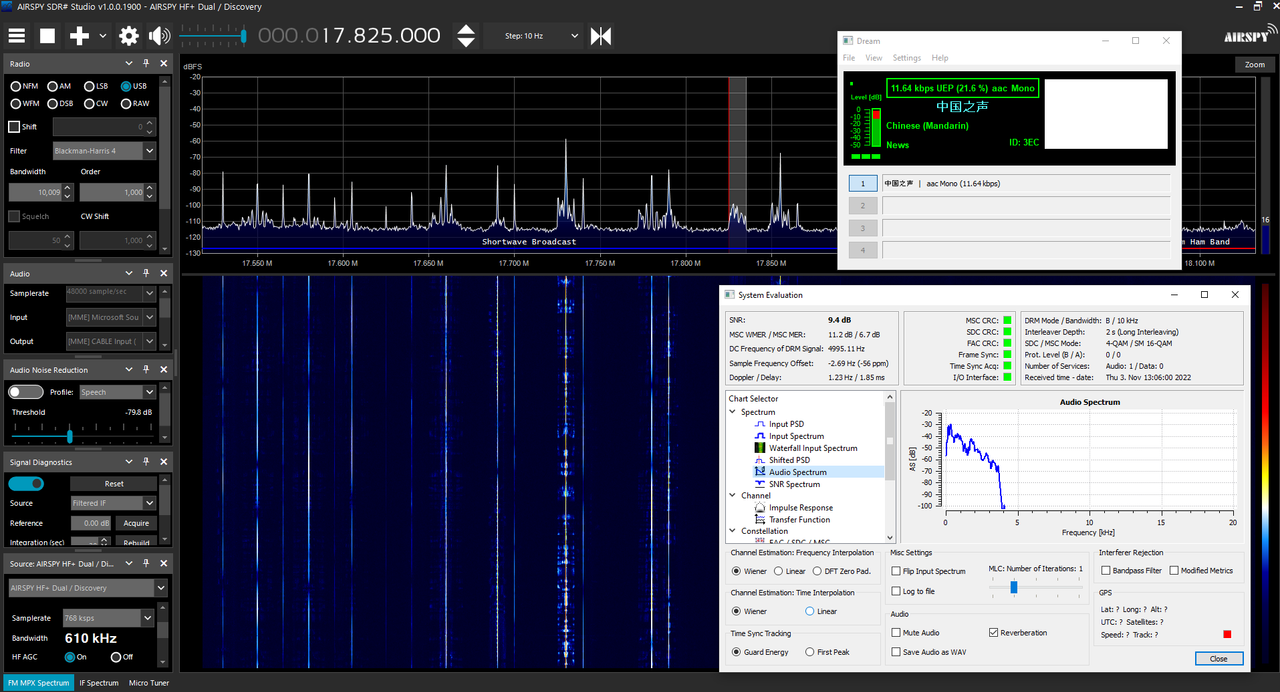Close the Source AIRSPY HF+ panel
1280x692 pixels.
[x=162, y=564]
